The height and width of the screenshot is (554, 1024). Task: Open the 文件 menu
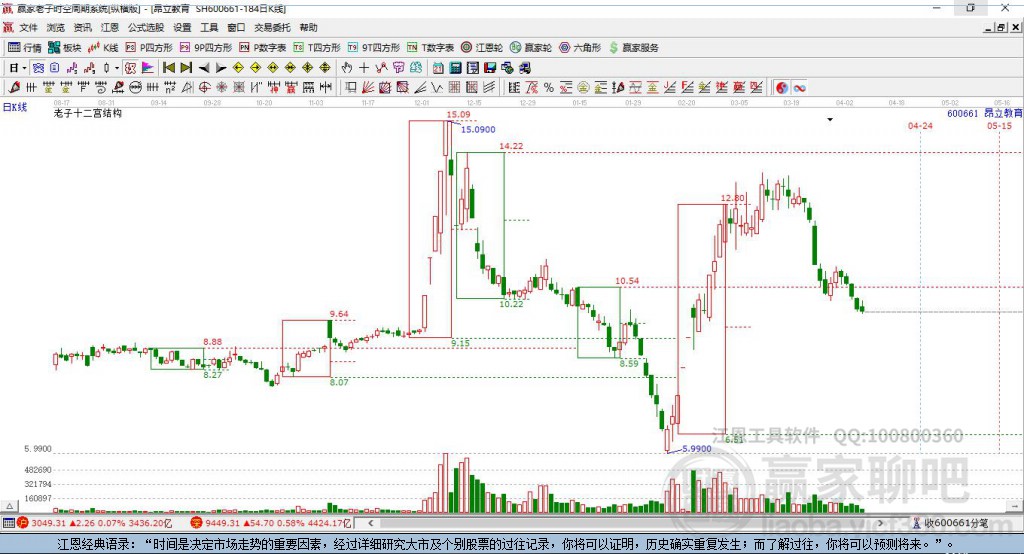(28, 27)
